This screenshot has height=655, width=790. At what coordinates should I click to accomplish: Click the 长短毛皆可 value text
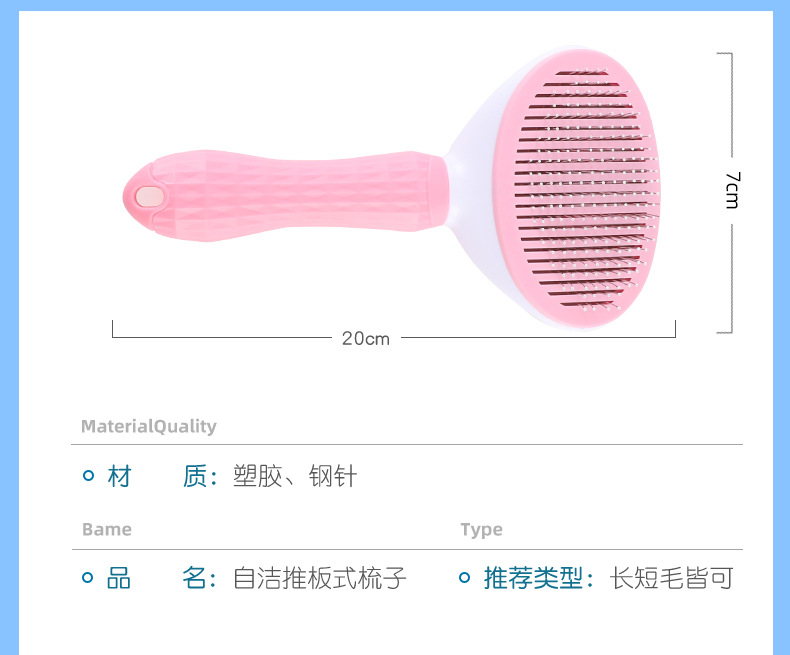point(672,578)
